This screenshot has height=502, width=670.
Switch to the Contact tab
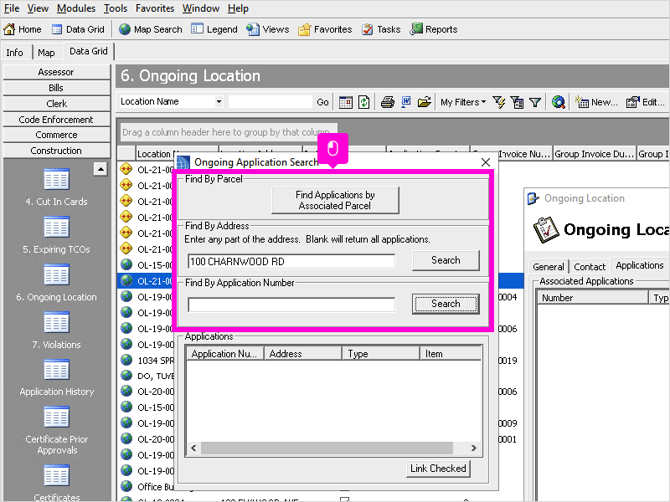[589, 267]
